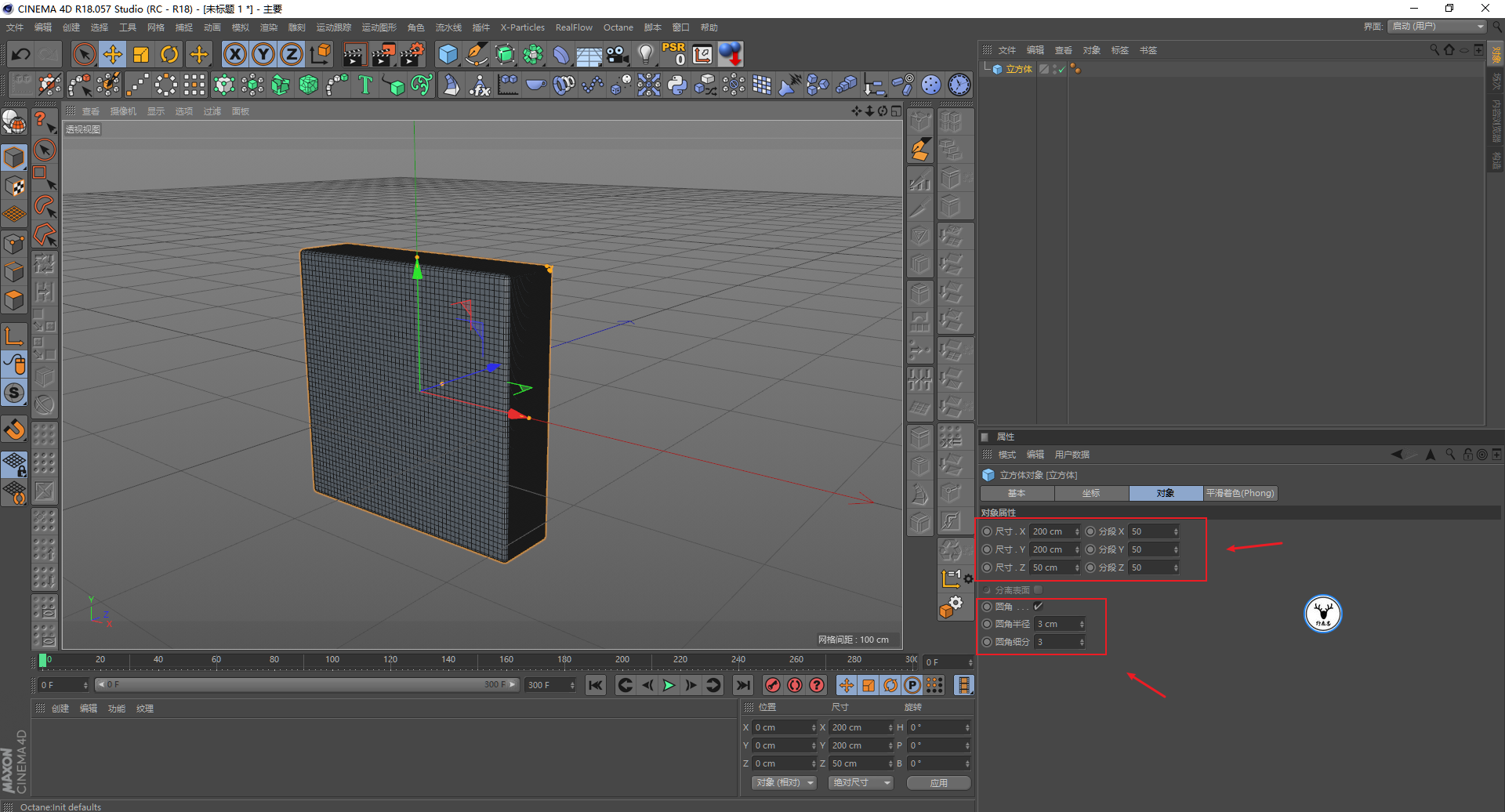Click the spline Pen tool icon
Screen dimensions: 1505x812
click(x=477, y=54)
